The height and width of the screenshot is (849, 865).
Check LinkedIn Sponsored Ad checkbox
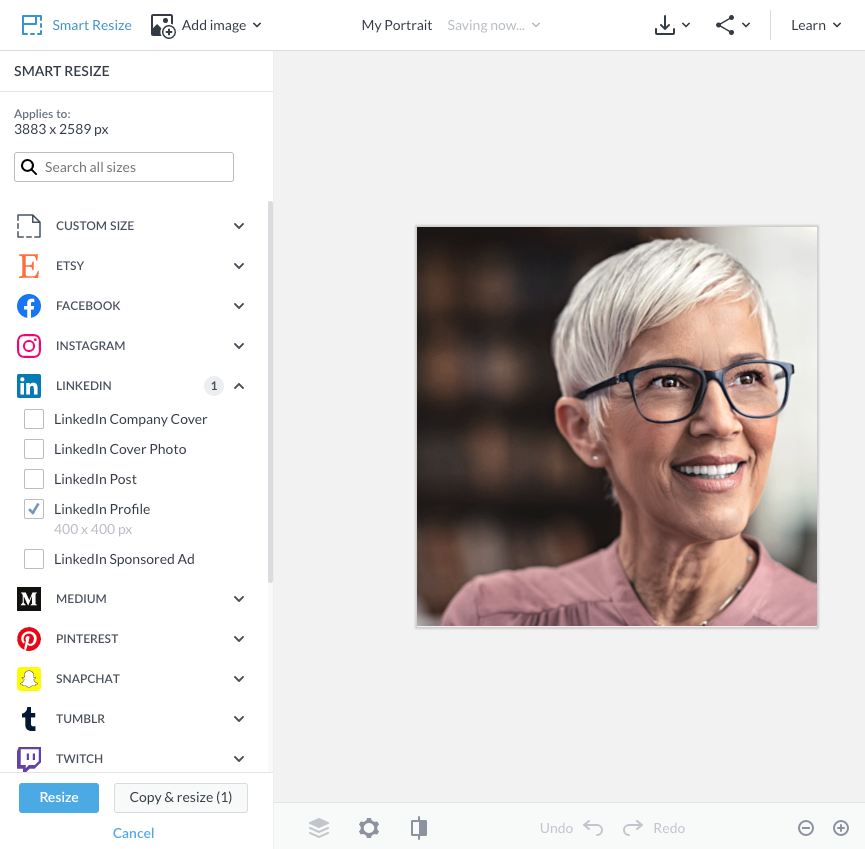click(34, 559)
